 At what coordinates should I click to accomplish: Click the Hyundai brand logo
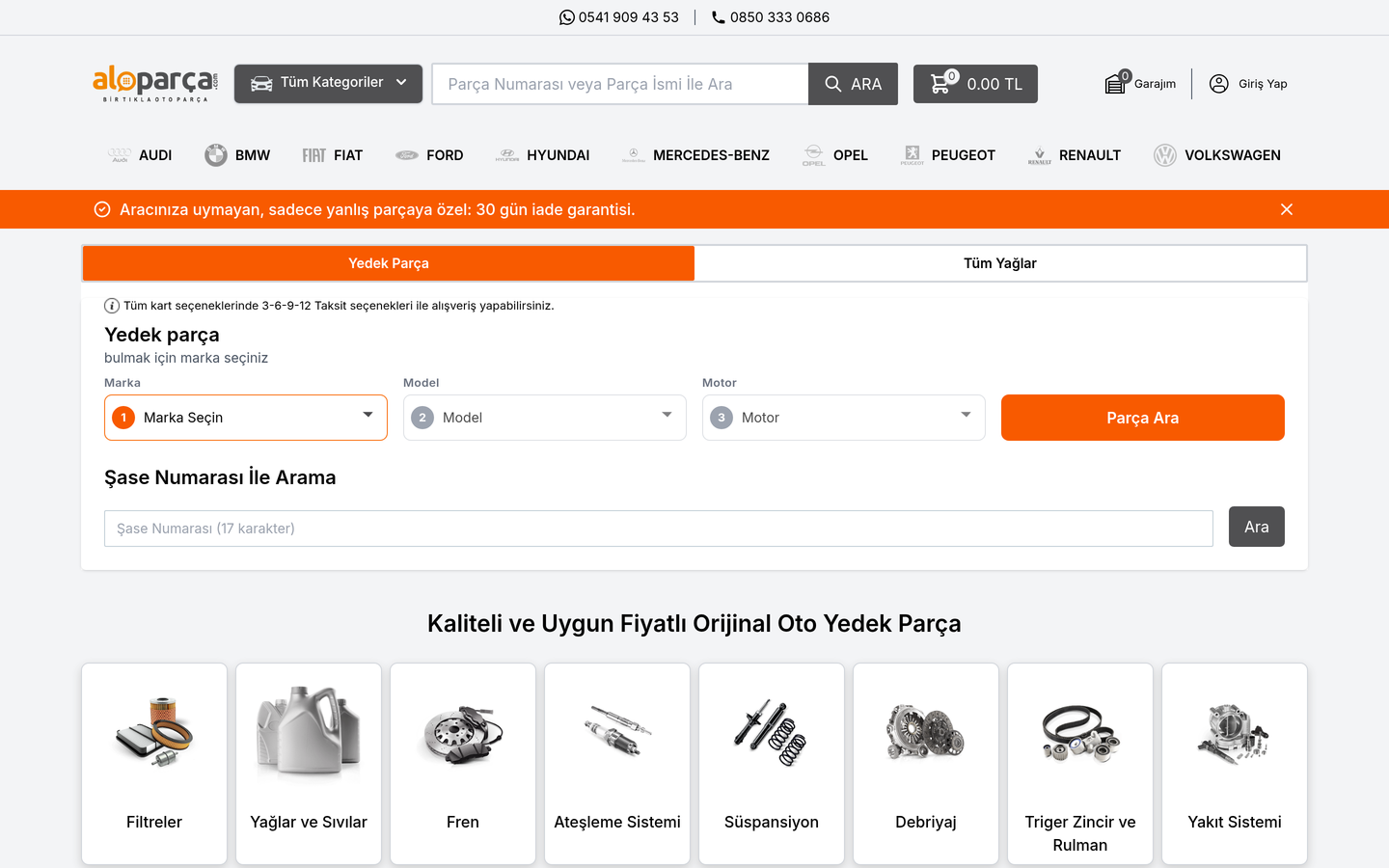[507, 155]
